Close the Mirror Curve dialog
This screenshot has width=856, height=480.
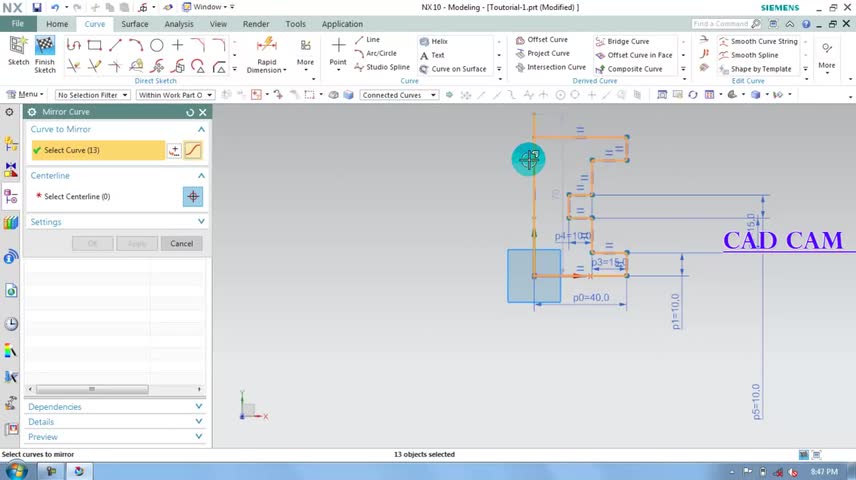[203, 112]
